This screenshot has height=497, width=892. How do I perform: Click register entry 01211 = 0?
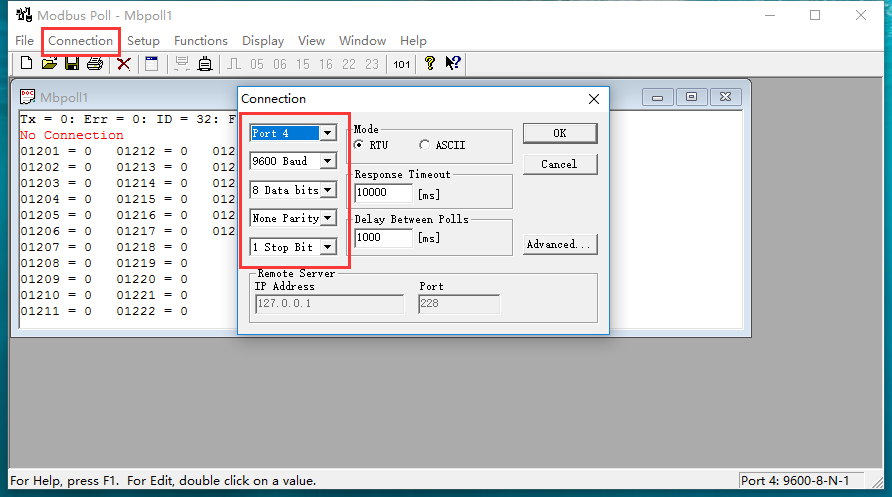pyautogui.click(x=56, y=311)
